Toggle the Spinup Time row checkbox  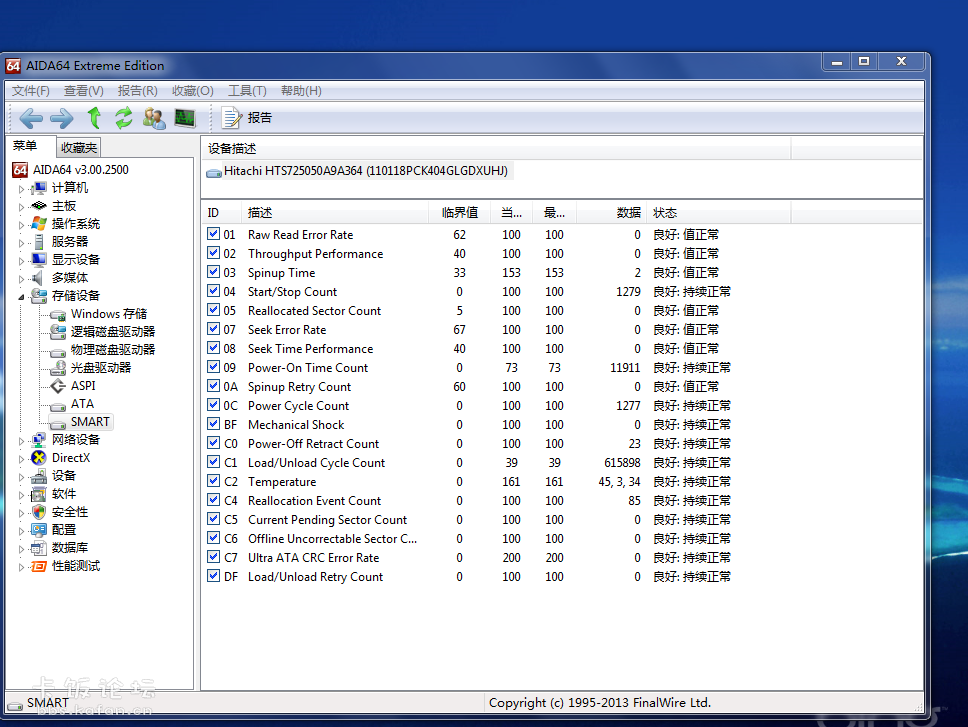(214, 272)
